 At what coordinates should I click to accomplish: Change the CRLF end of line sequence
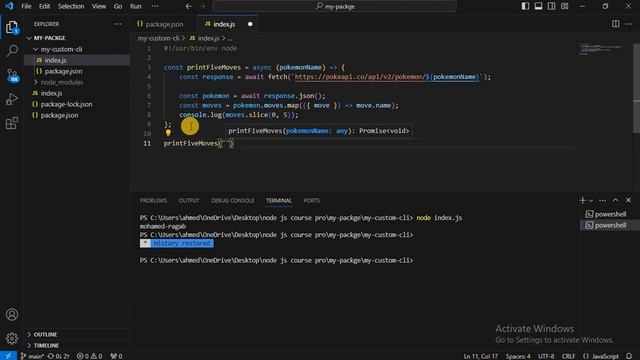(x=568, y=356)
